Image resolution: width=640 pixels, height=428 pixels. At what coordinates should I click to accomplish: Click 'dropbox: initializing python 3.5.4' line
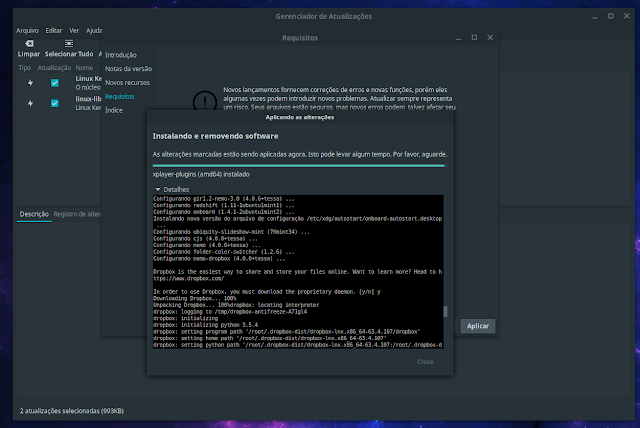point(206,325)
